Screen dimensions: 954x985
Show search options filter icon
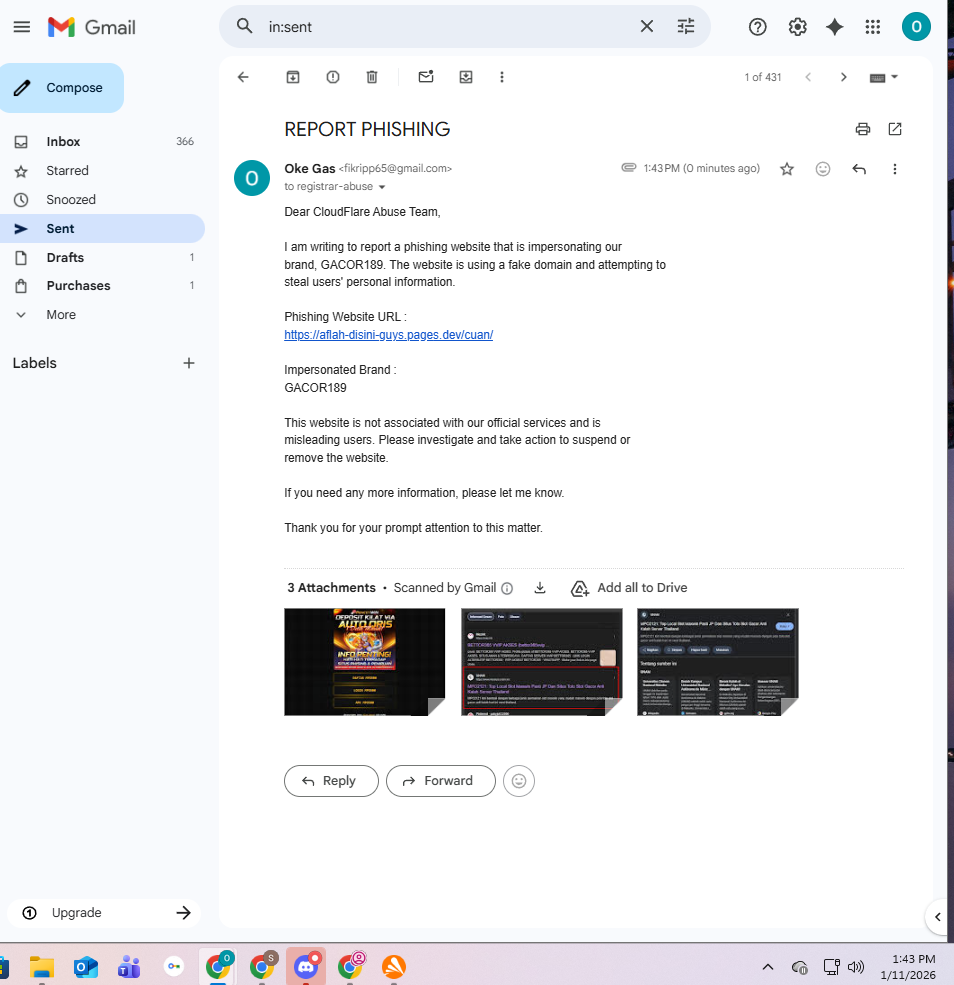686,26
